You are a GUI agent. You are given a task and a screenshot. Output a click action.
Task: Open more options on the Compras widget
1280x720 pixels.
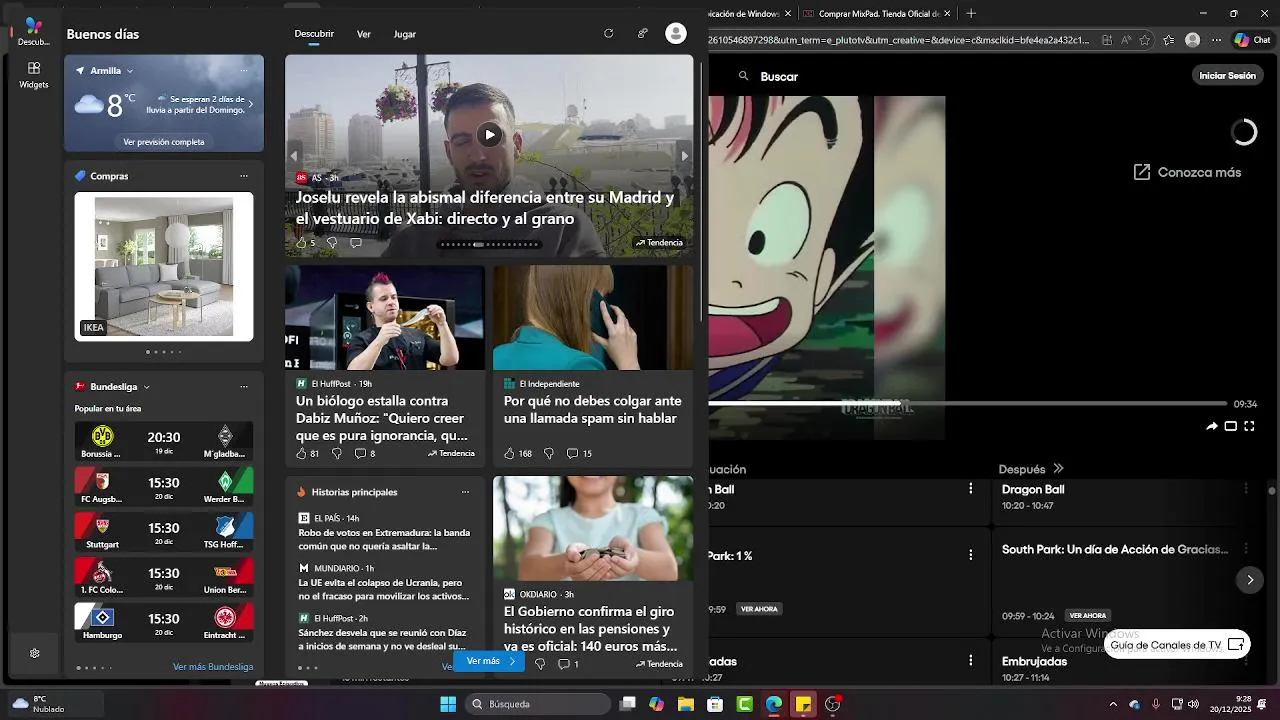pos(244,176)
